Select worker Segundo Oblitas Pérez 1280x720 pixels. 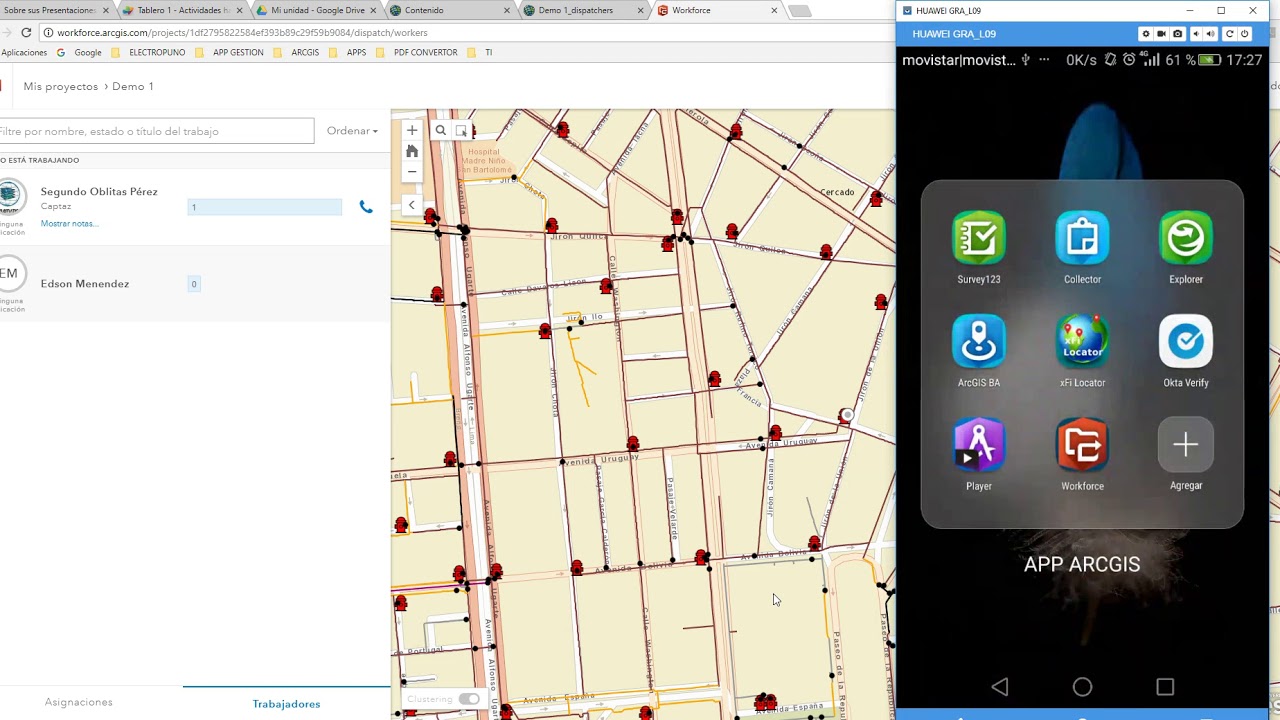click(99, 192)
